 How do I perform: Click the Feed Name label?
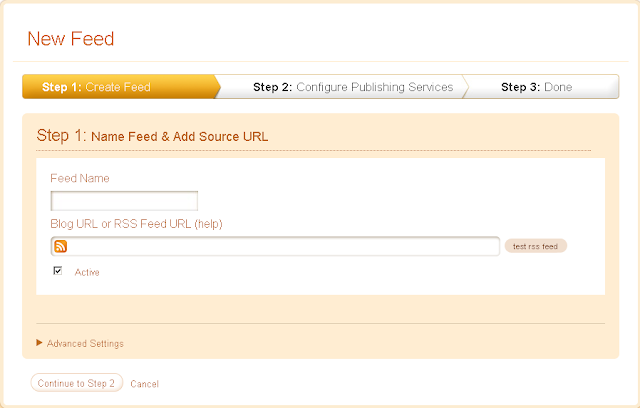[x=80, y=178]
